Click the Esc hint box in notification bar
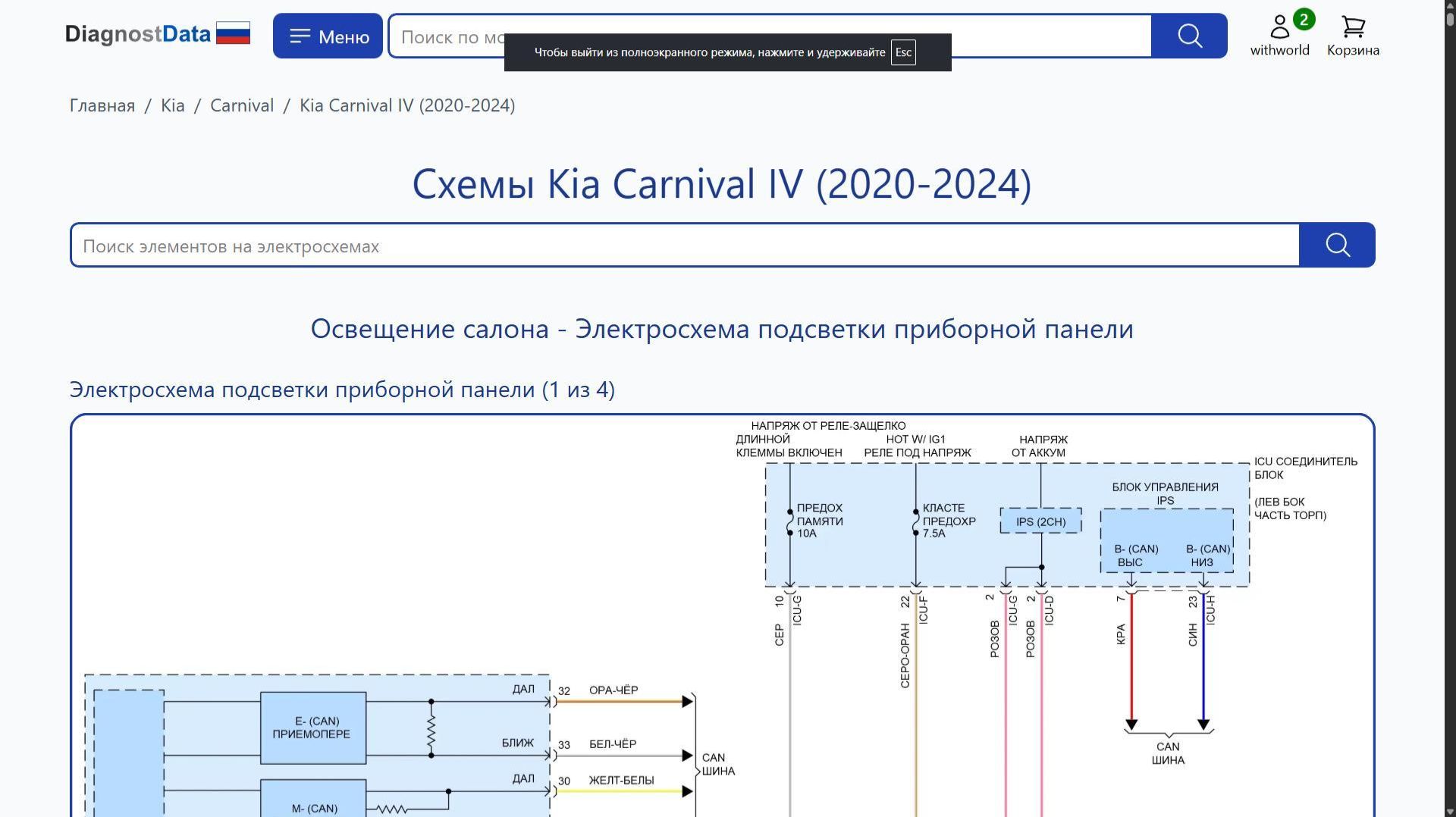1456x817 pixels. coord(903,52)
